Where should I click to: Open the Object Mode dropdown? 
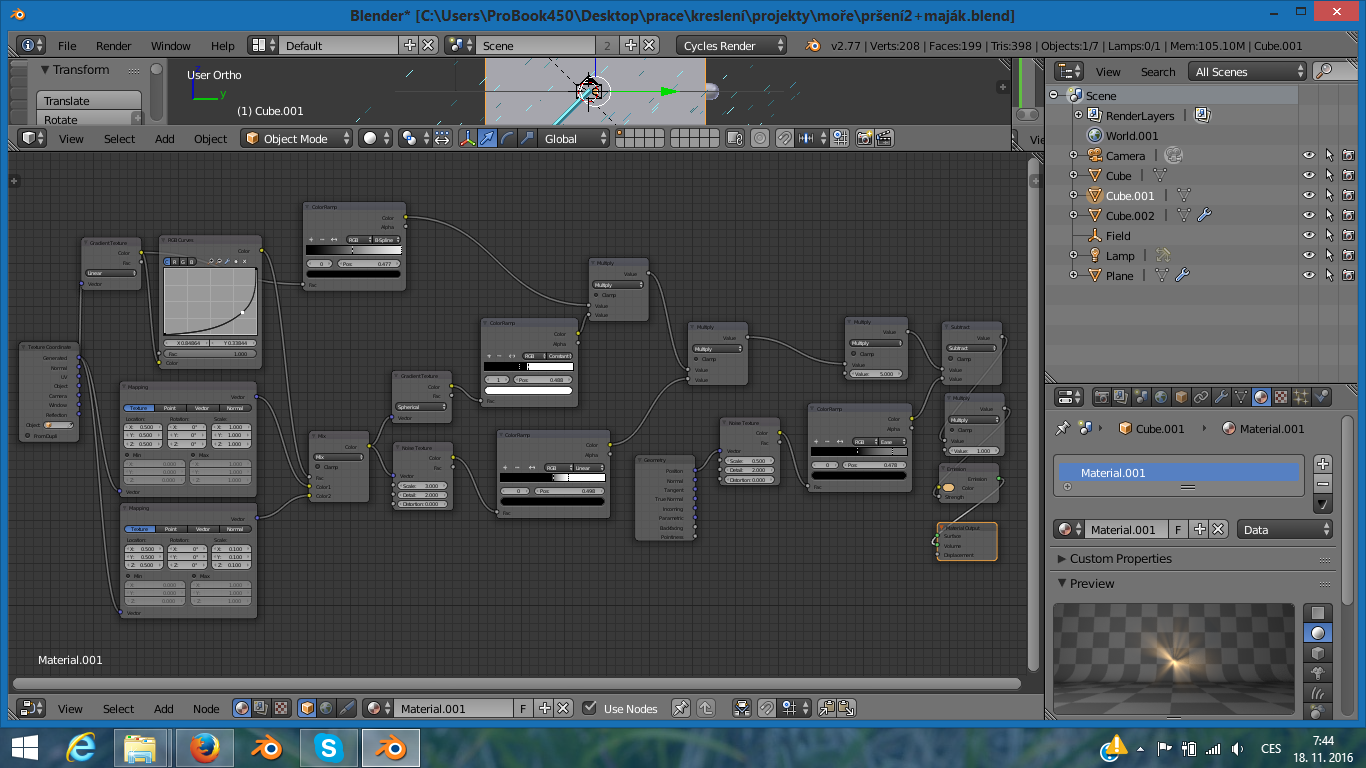point(297,139)
